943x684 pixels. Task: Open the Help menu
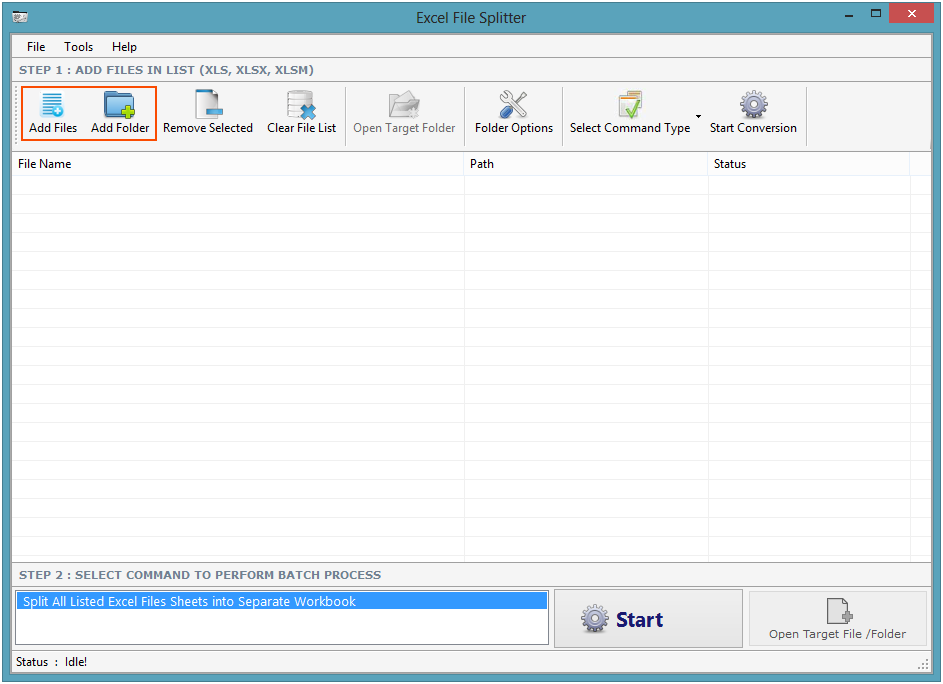[x=124, y=47]
